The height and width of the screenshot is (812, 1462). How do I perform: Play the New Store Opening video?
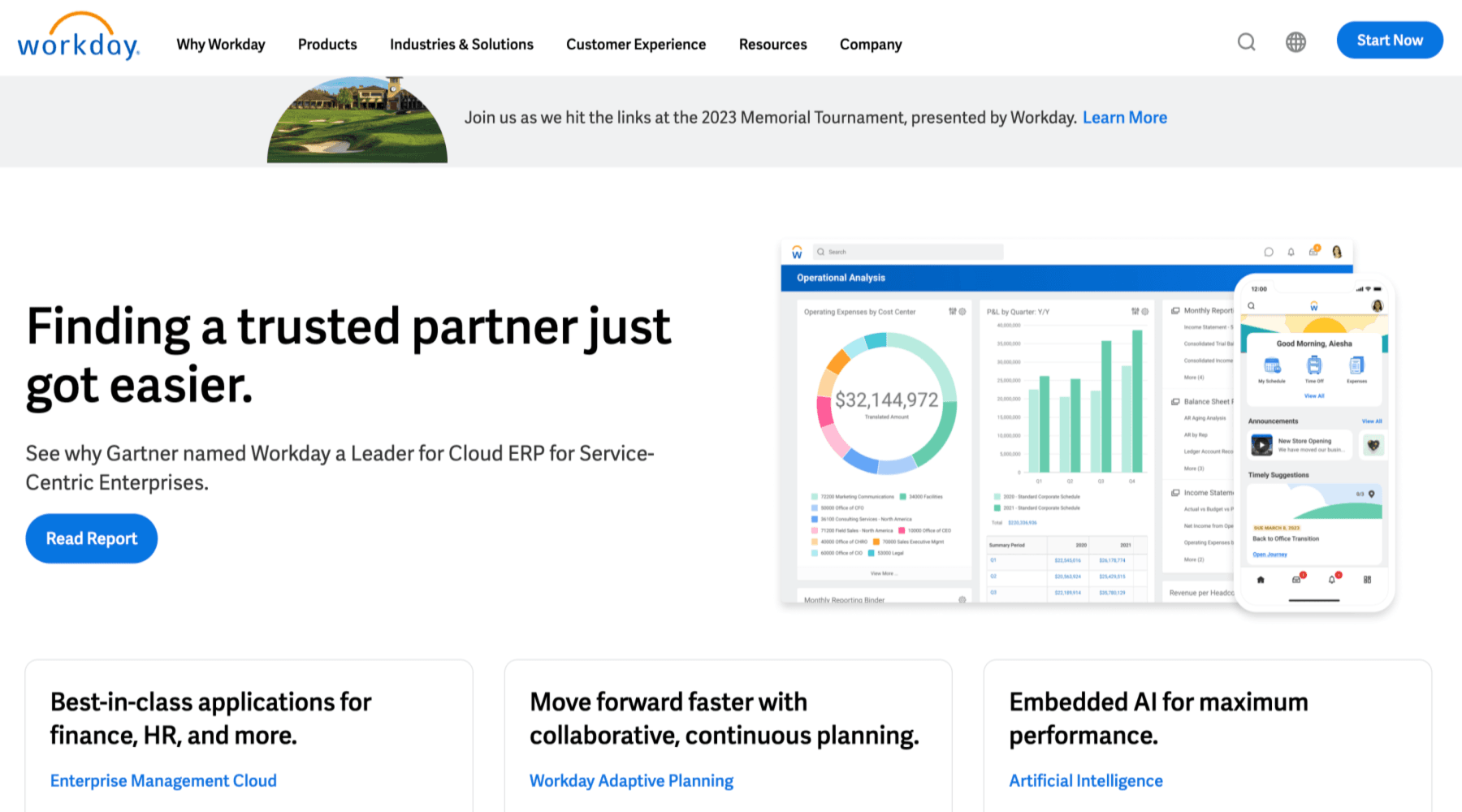(x=1261, y=445)
